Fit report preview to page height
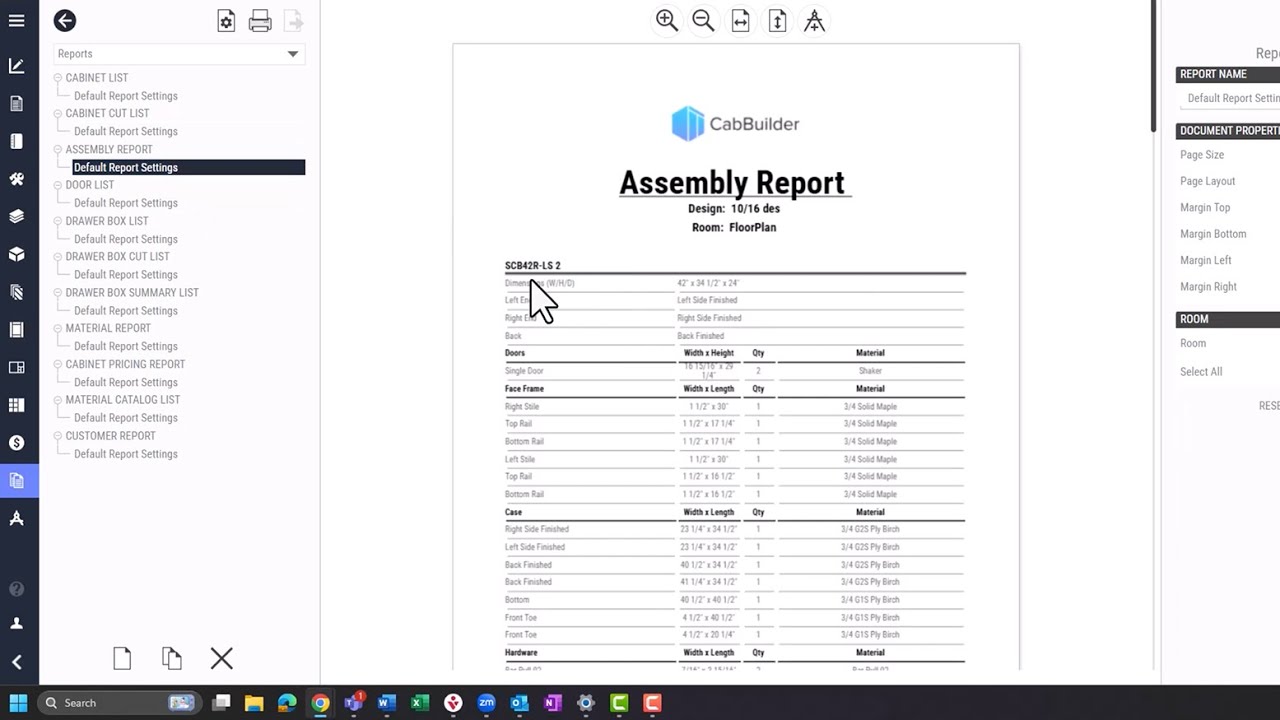The image size is (1280, 720). click(777, 21)
